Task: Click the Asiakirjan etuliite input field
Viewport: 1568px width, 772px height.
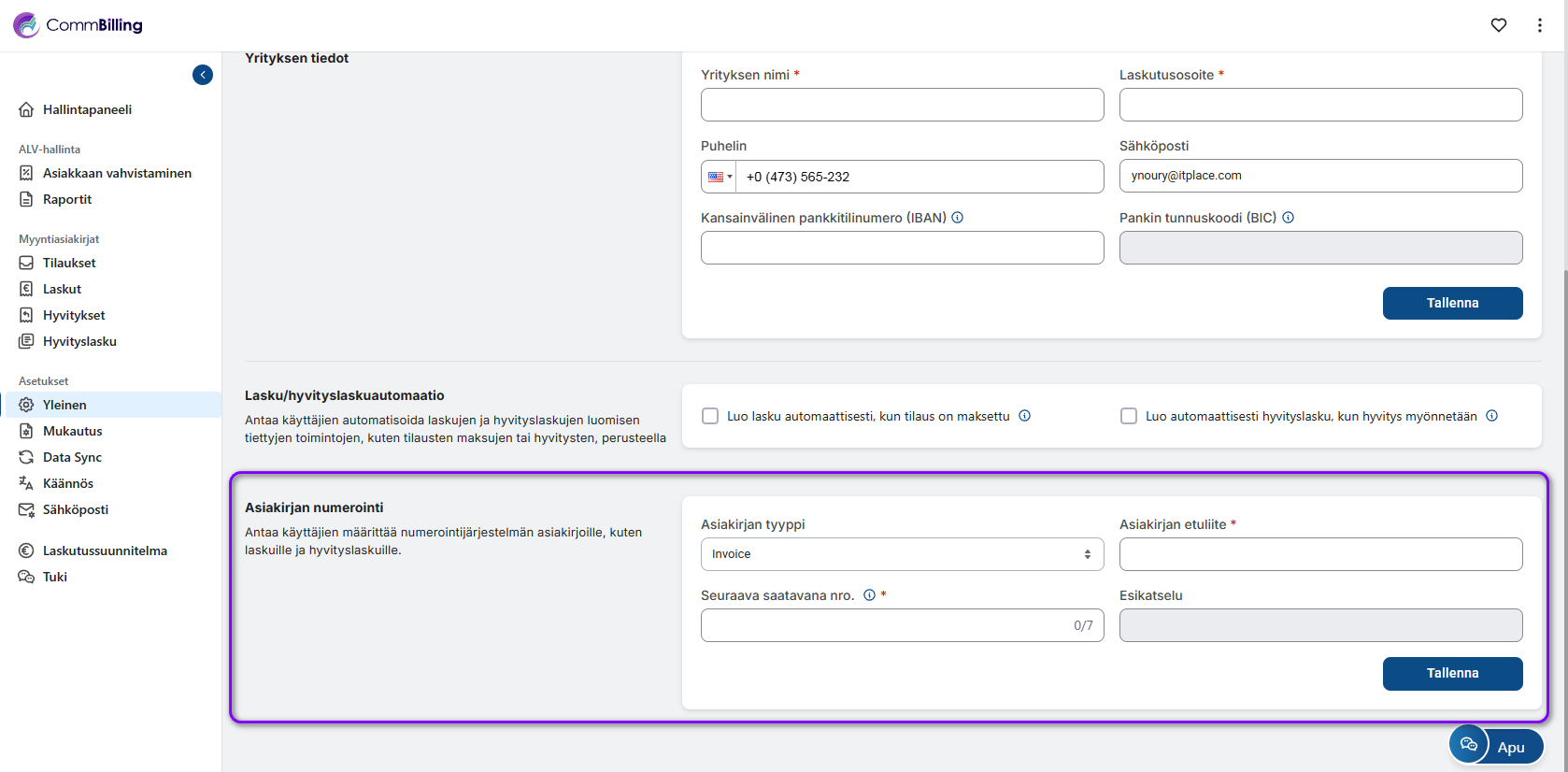Action: (x=1320, y=554)
